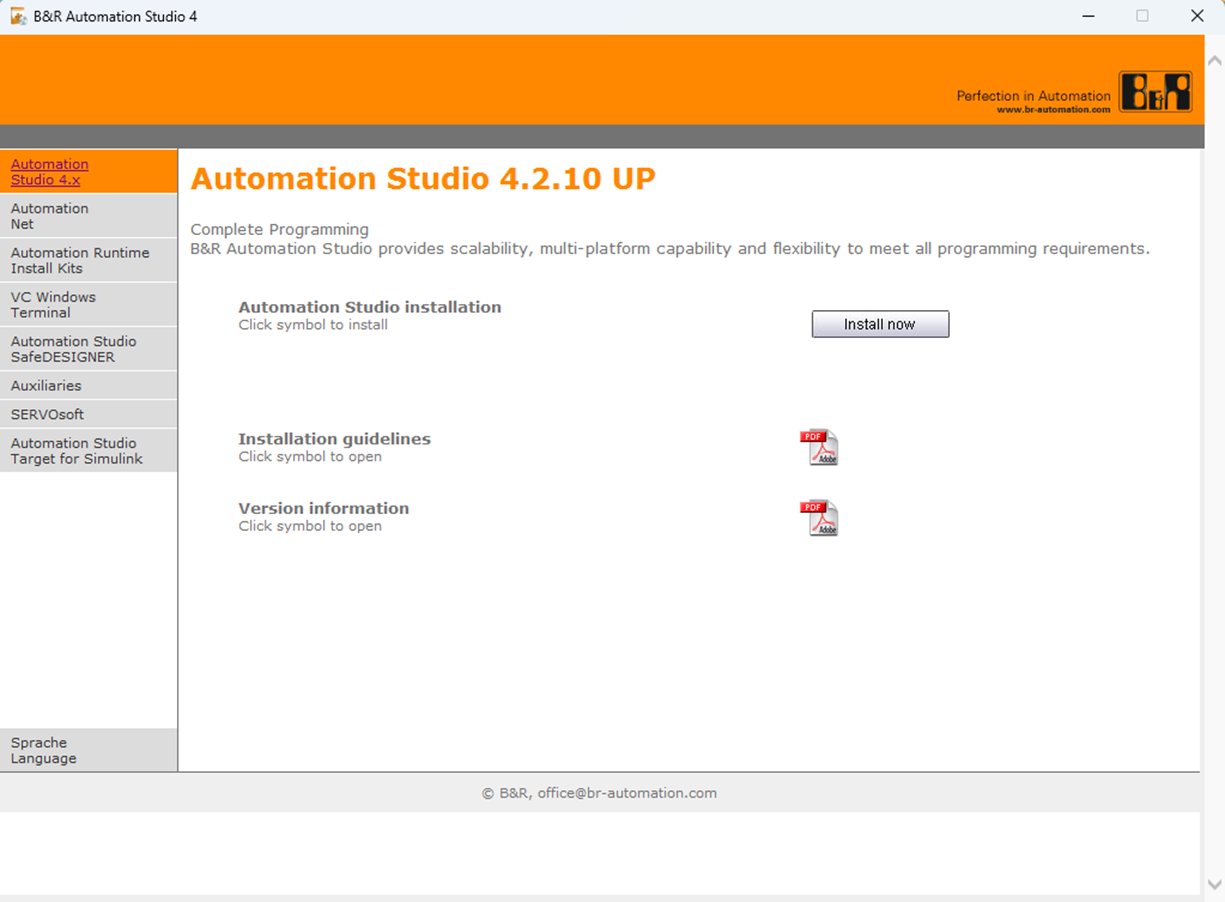Open the Version information PDF icon
Viewport: 1225px width, 902px height.
tap(821, 517)
